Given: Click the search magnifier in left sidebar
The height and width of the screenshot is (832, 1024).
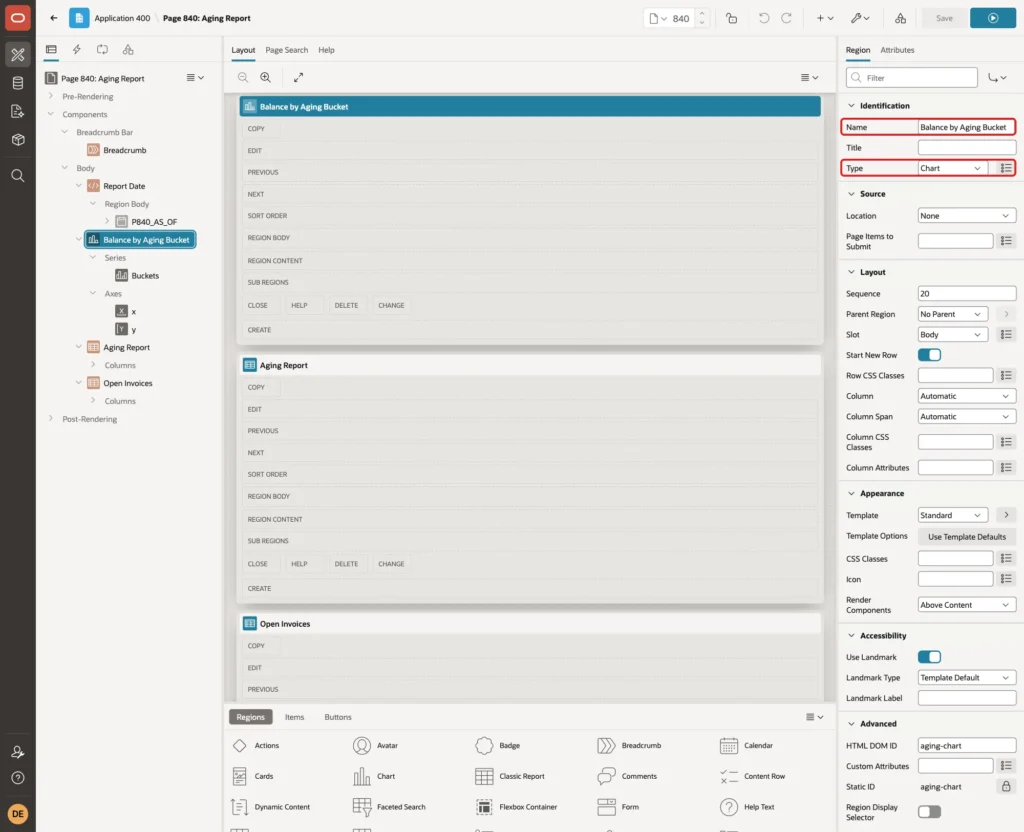Looking at the screenshot, I should click(18, 176).
